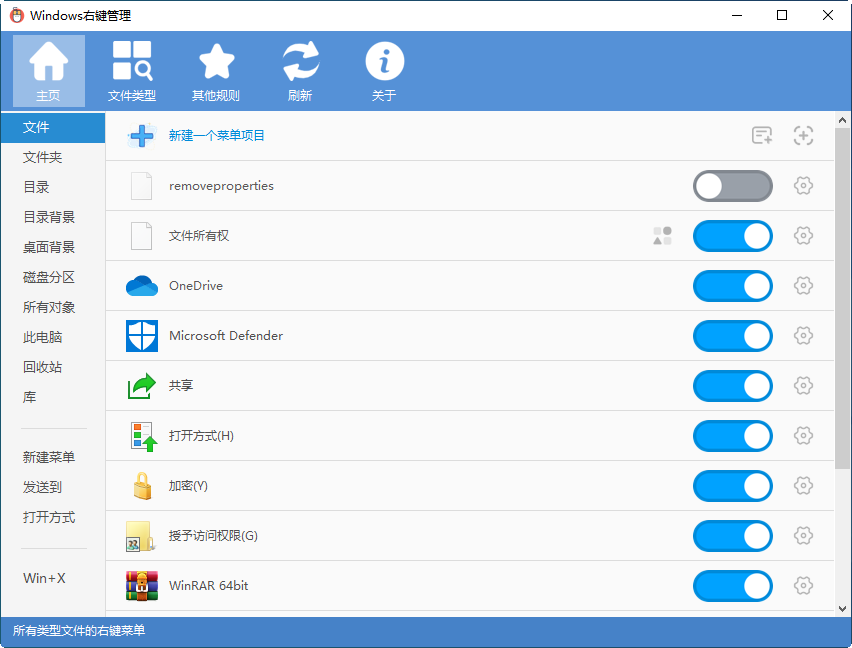Open the 主页 home toolbar icon
The width and height of the screenshot is (852, 648).
coord(49,71)
